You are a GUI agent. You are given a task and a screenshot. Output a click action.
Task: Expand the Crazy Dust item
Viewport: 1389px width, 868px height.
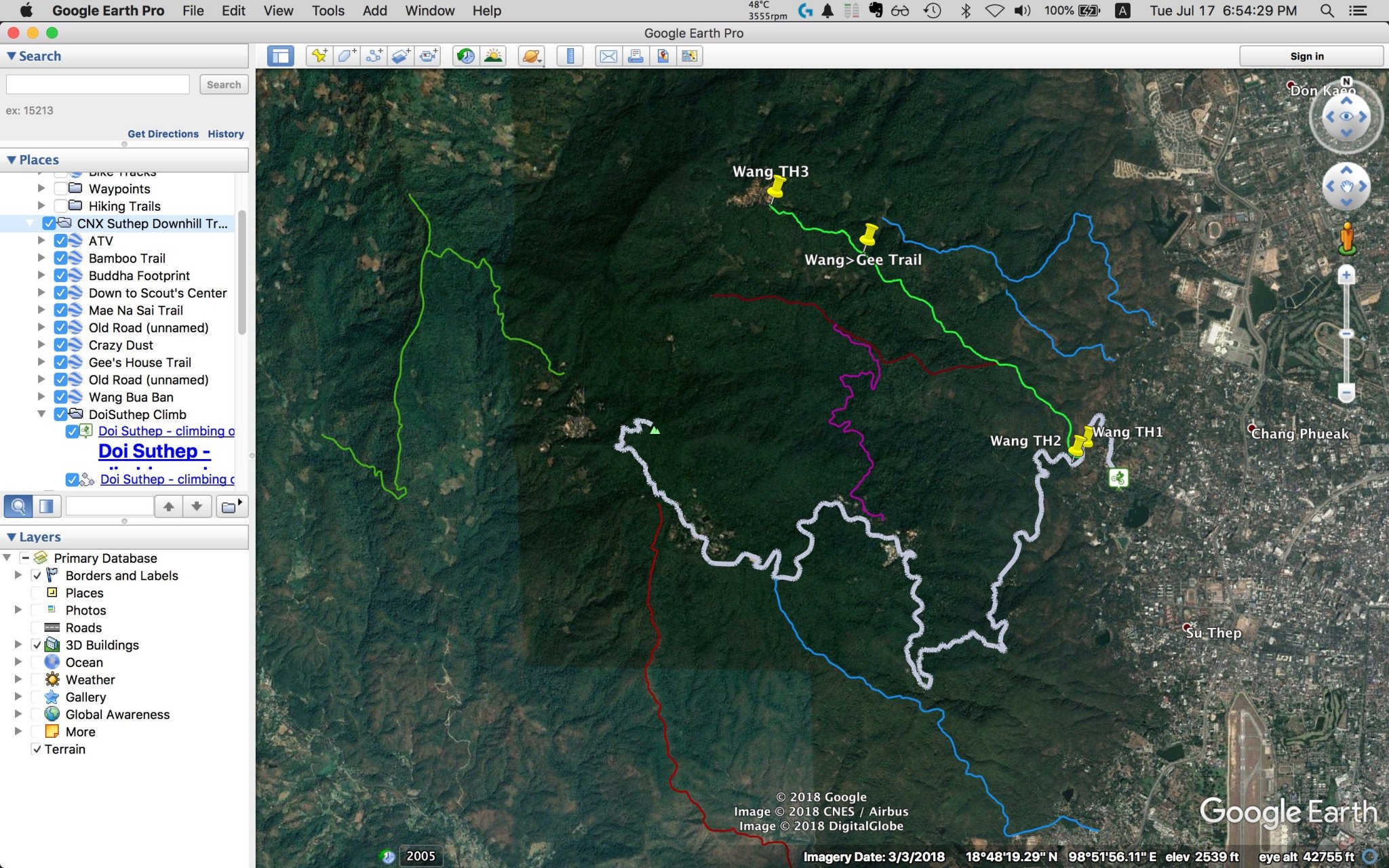41,345
